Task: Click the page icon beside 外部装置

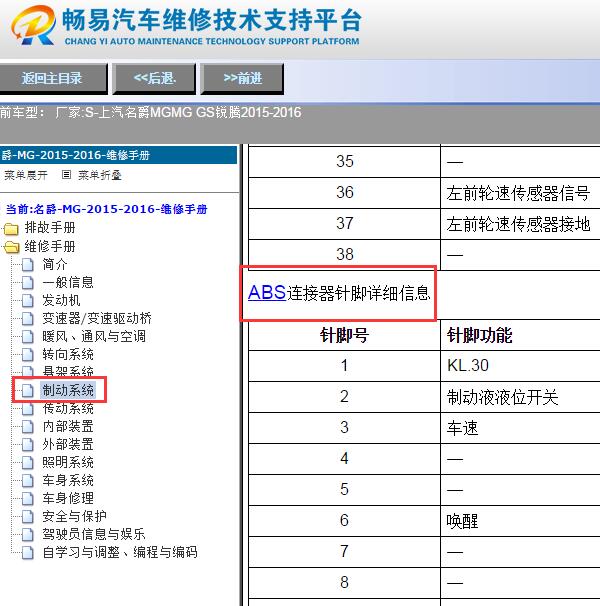Action: coord(27,444)
